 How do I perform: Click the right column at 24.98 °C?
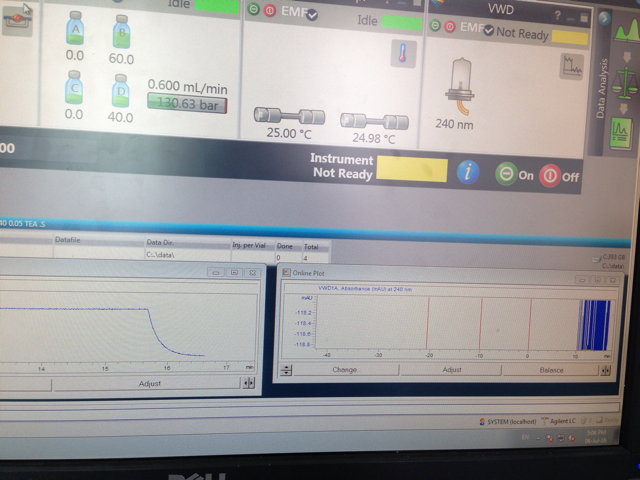click(x=374, y=121)
